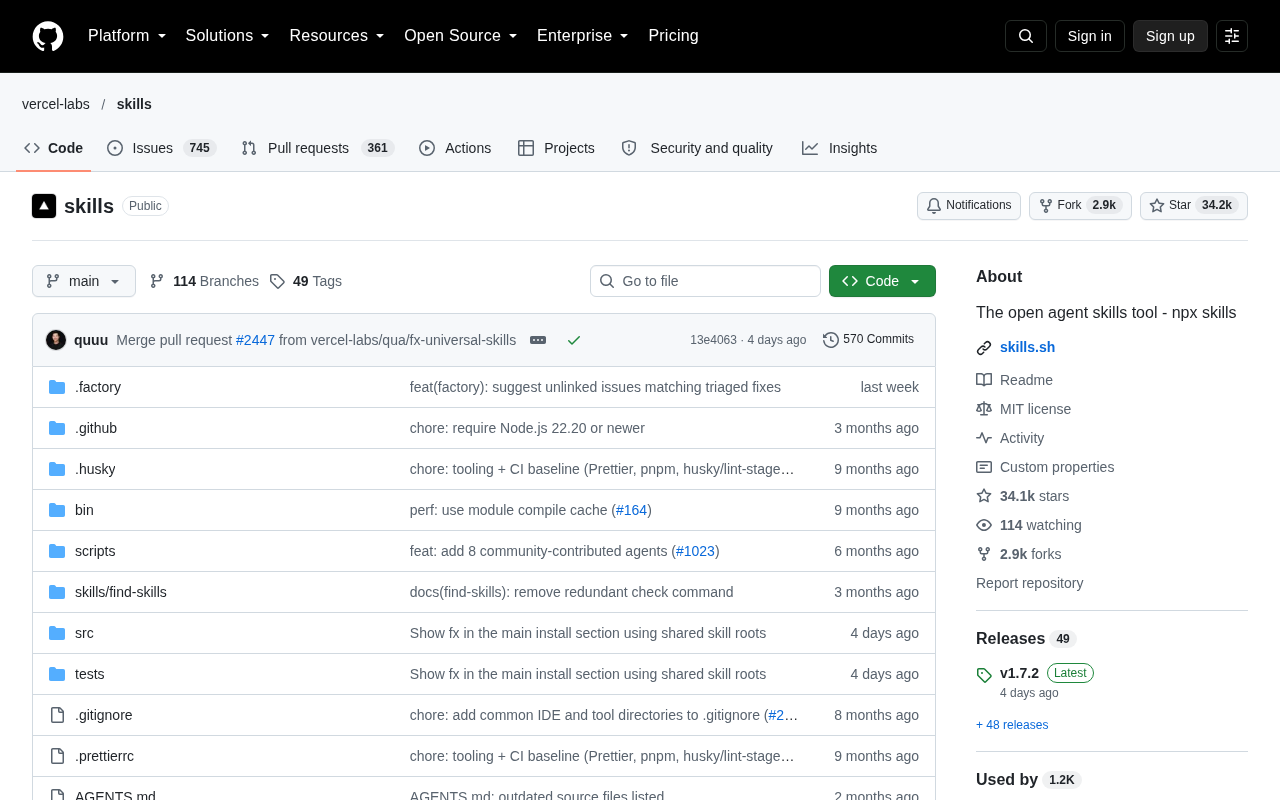Screen dimensions: 1280x800
Task: Open the 49 Tags link
Action: (x=306, y=281)
